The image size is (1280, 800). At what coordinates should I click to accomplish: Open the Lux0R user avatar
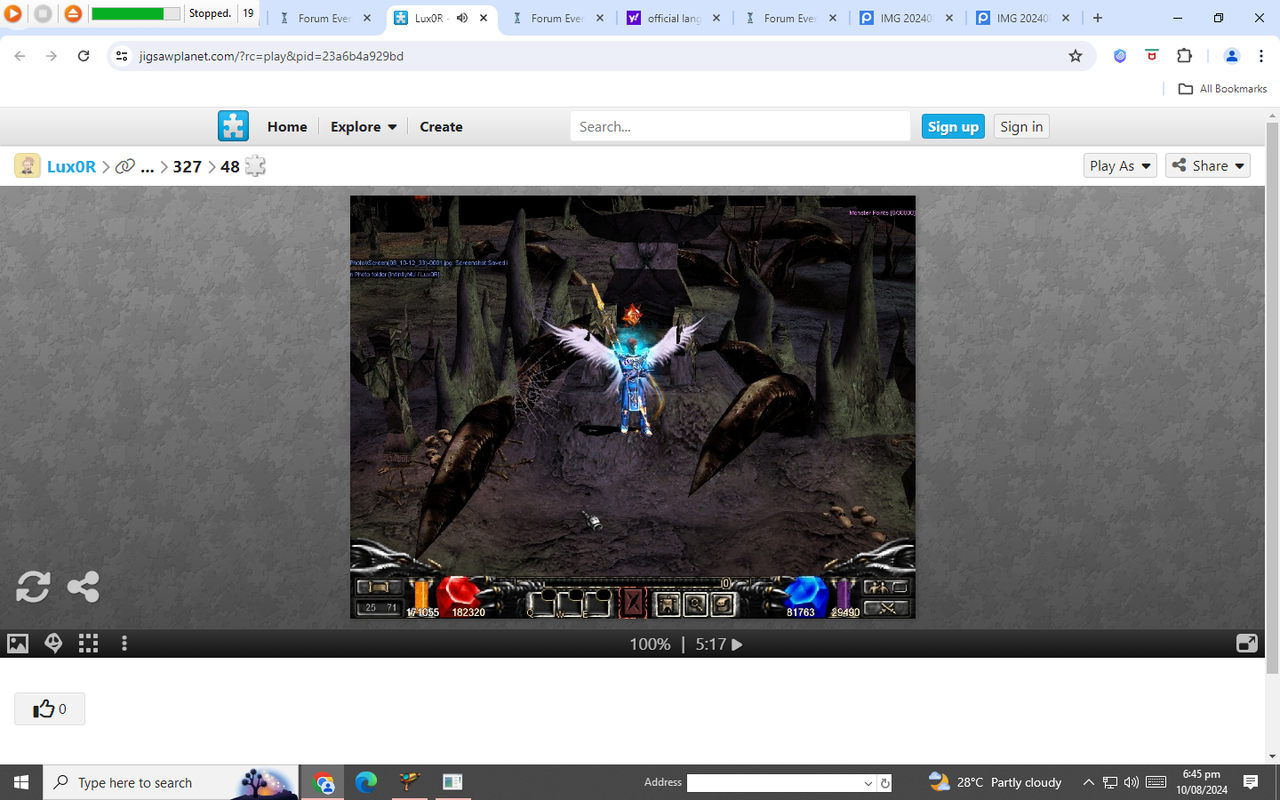(27, 166)
